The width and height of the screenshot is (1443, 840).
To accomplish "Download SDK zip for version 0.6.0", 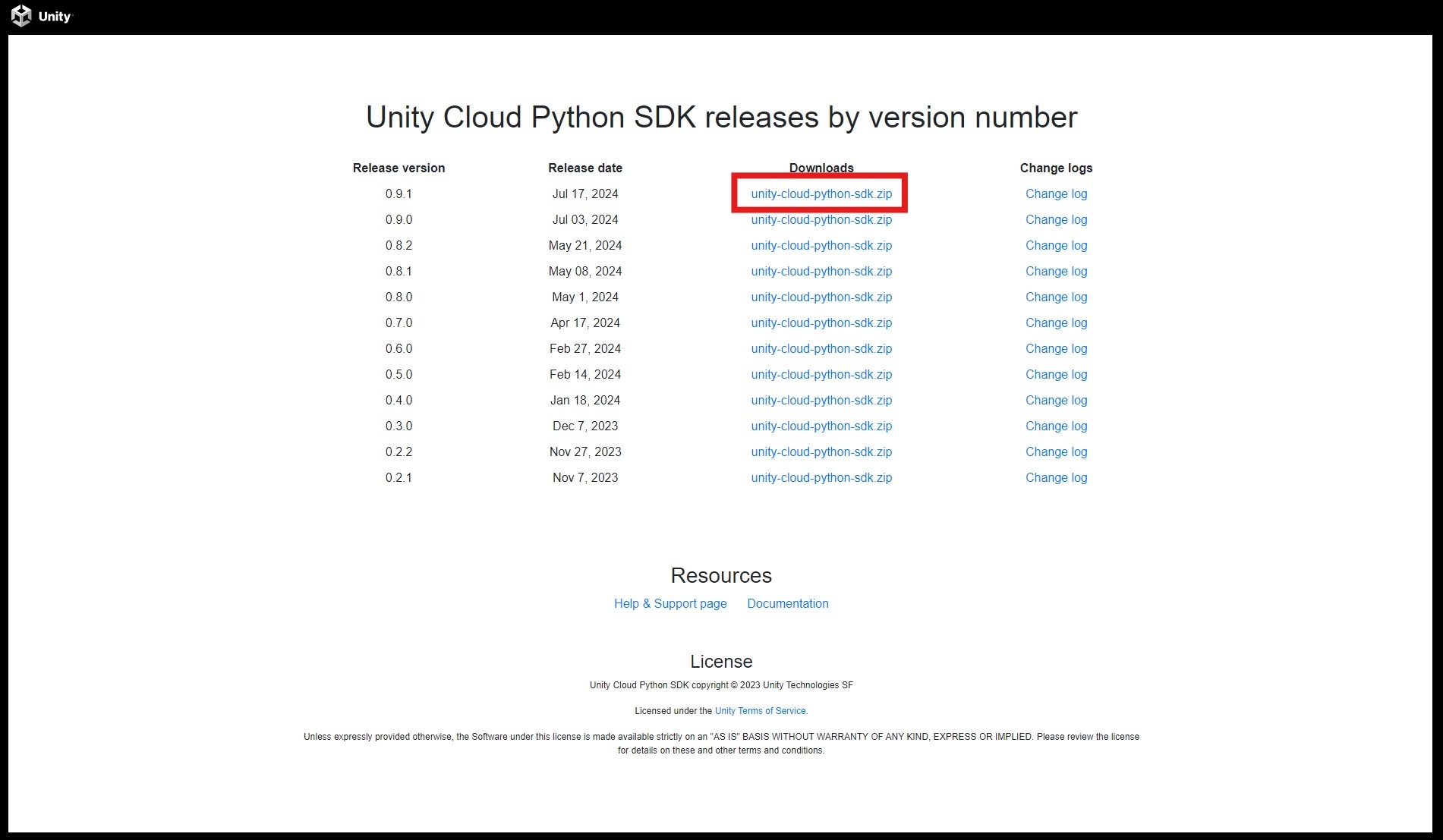I will pos(821,348).
